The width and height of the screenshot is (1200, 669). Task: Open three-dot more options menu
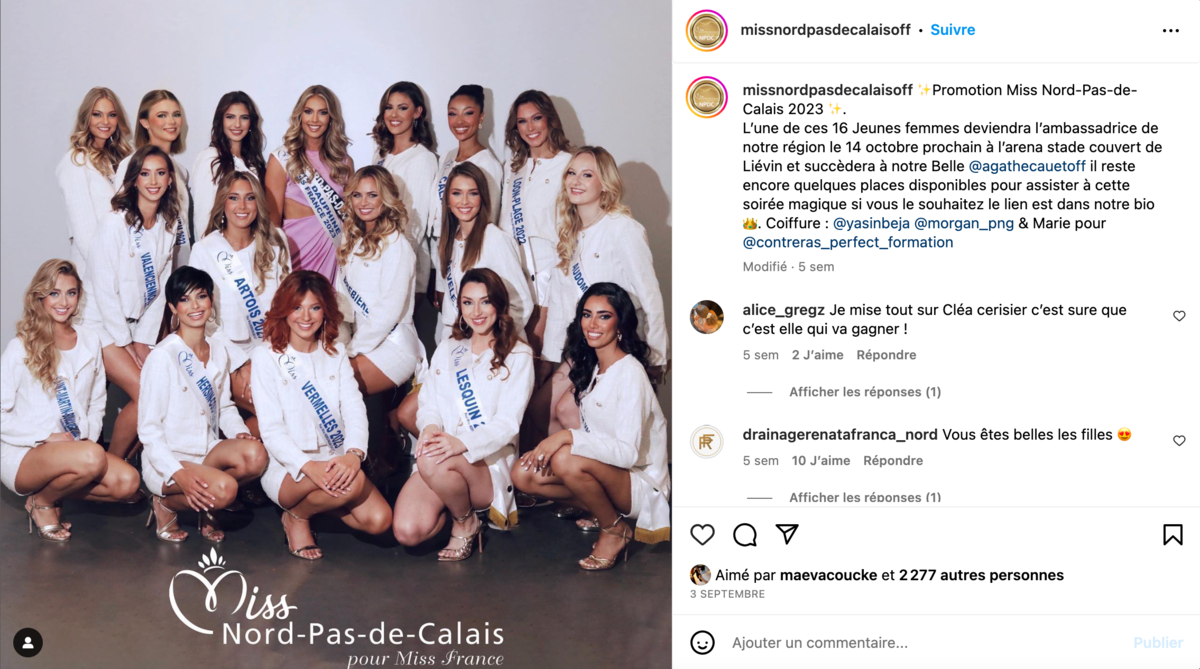(x=1170, y=31)
